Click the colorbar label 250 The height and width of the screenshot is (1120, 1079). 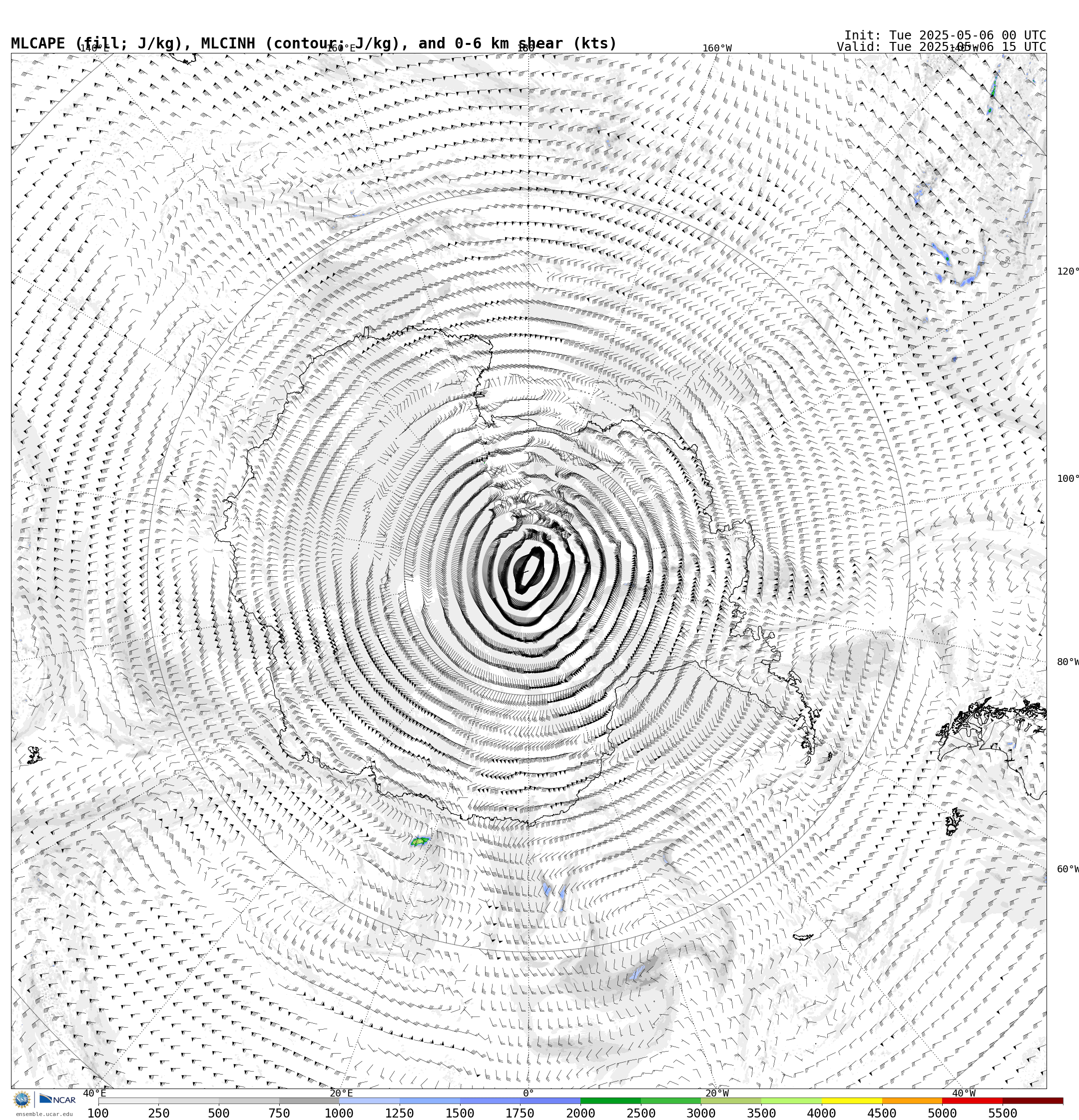tap(158, 1113)
